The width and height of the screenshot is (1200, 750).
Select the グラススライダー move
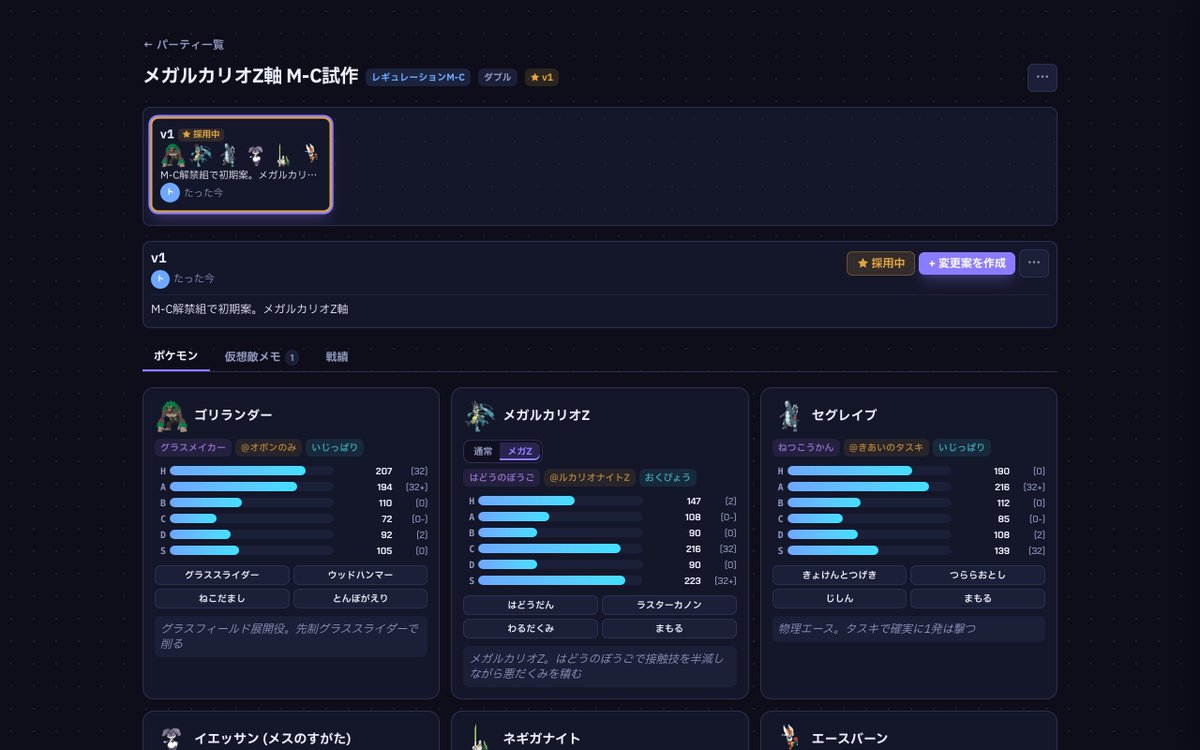tap(222, 575)
